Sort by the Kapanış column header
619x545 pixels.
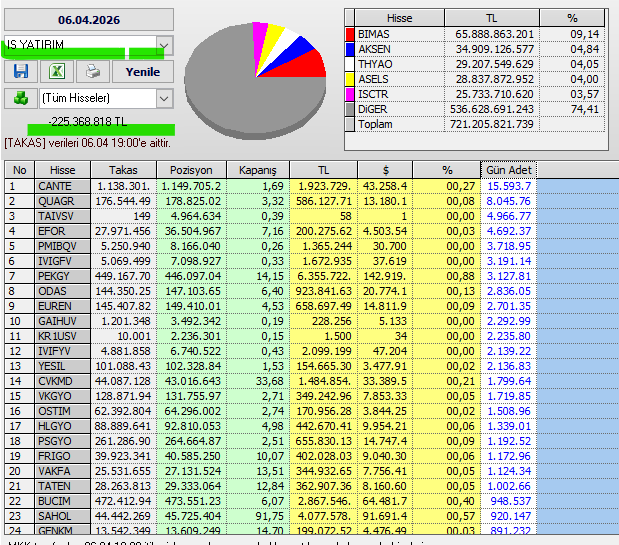point(257,170)
